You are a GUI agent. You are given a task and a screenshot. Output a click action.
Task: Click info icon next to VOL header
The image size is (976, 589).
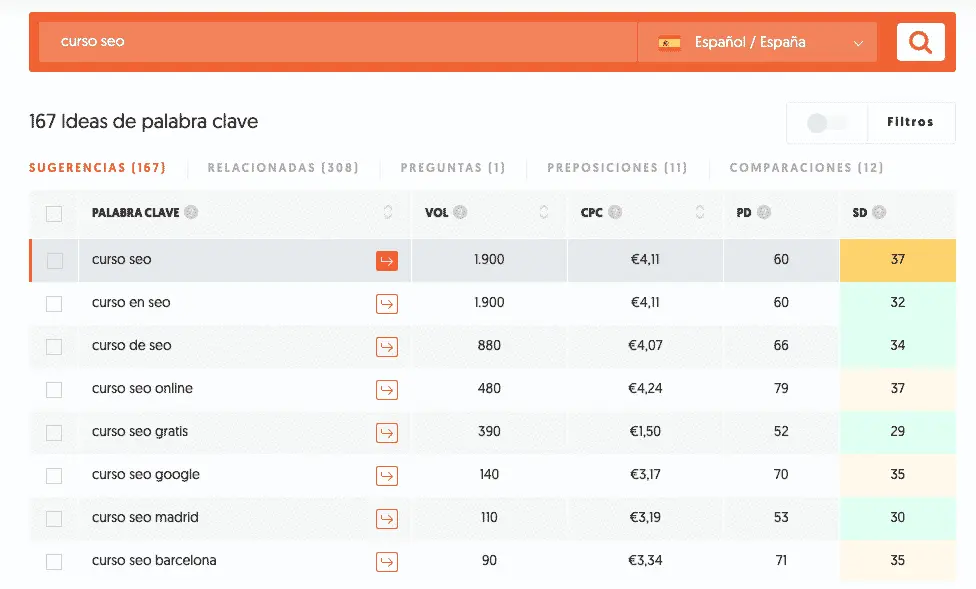coord(460,213)
